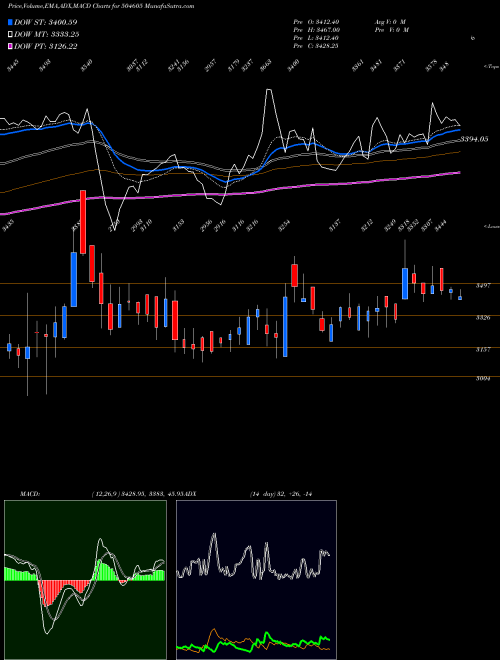The height and width of the screenshot is (660, 500).
Task: Click the blue DOW ST legend swatch
Action: (10, 22)
